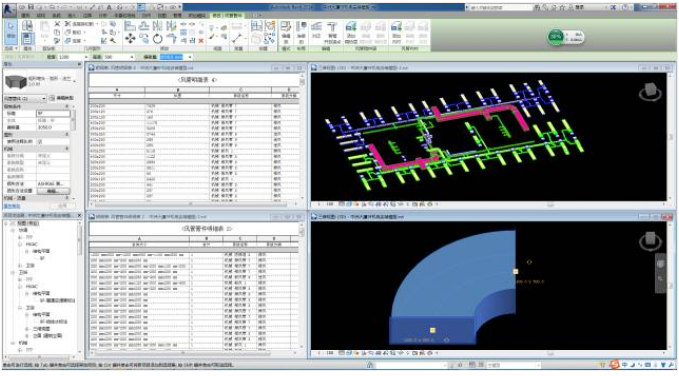The image size is (679, 376).
Task: Click the Edit Type button in Properties
Action: tap(61, 98)
